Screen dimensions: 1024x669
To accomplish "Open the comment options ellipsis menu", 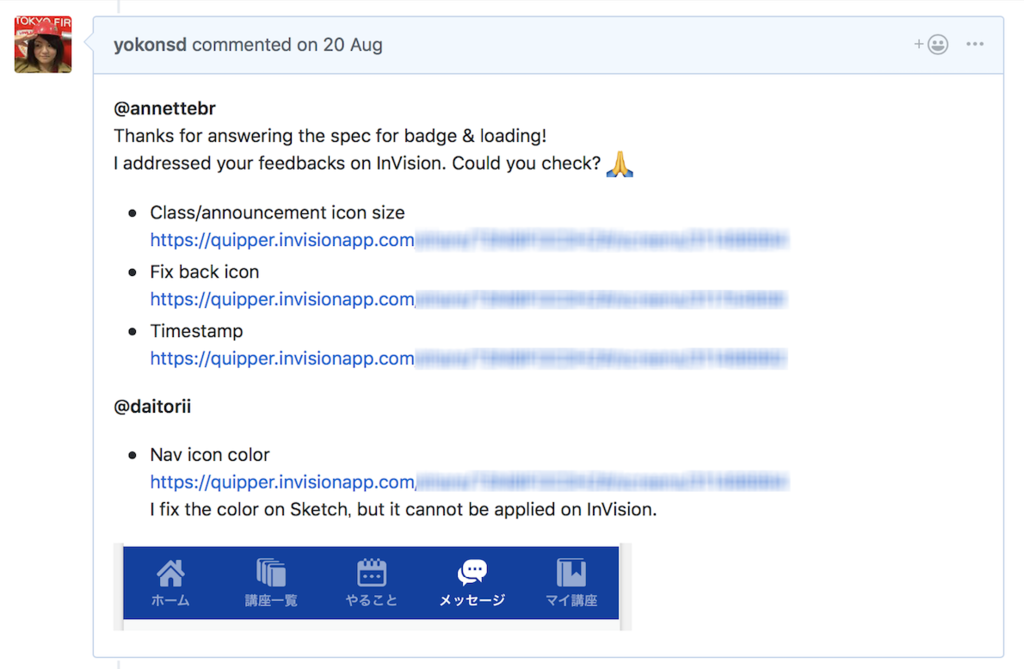I will (x=975, y=45).
